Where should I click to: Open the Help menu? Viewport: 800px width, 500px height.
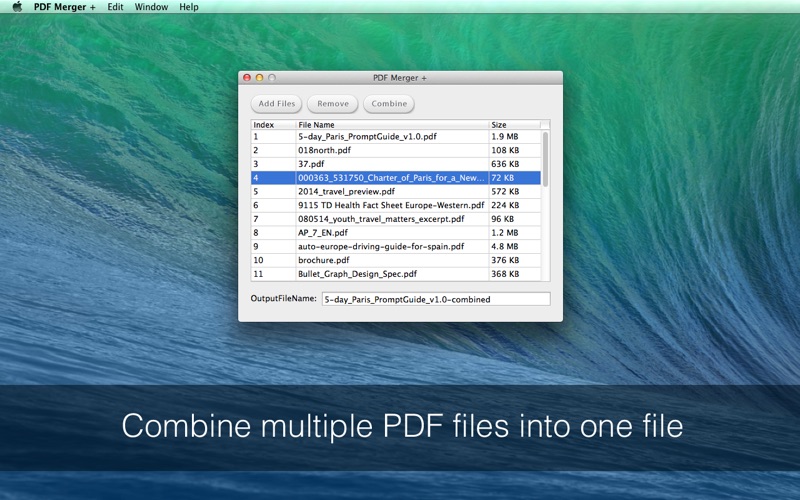point(189,7)
